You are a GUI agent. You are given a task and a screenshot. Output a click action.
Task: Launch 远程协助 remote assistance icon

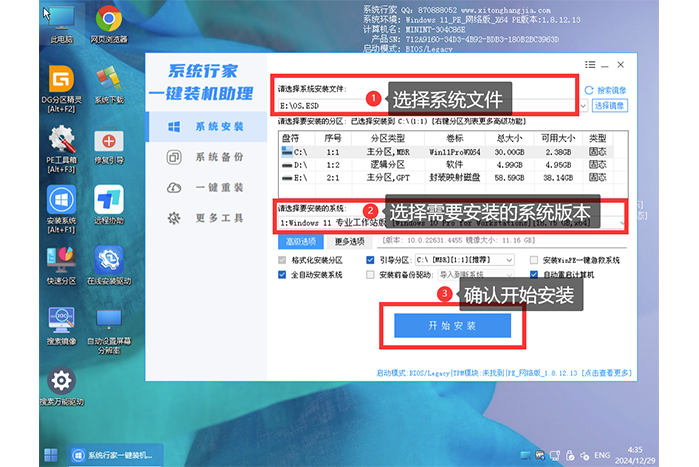(x=109, y=205)
